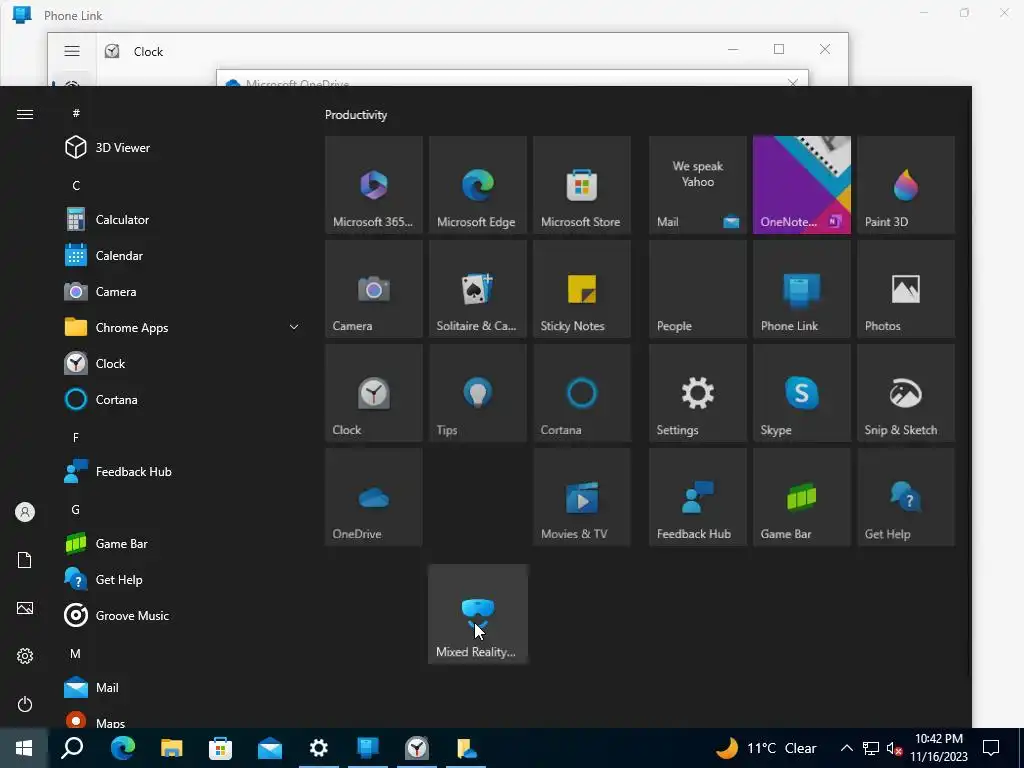
Task: Open the Mail live tile
Action: tap(697, 185)
